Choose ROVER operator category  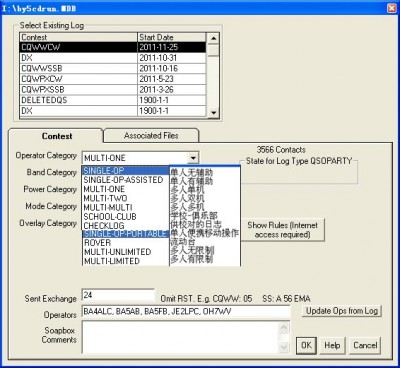[126, 243]
